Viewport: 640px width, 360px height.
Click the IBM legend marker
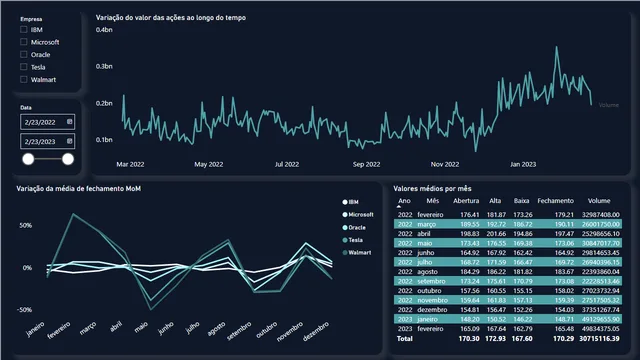(x=345, y=202)
